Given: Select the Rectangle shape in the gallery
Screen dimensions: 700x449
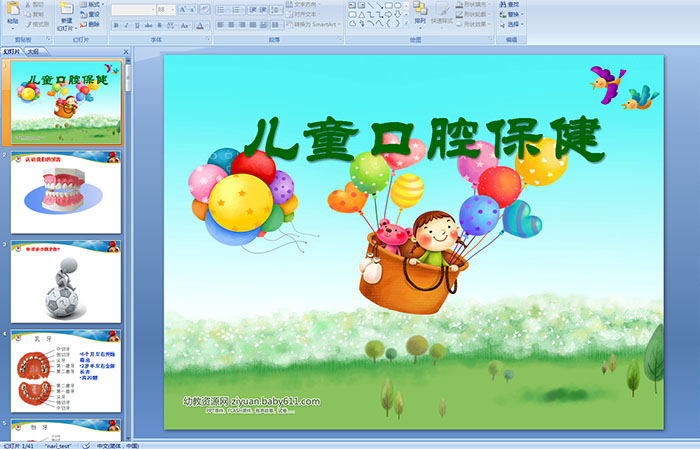Looking at the screenshot, I should coord(388,5).
